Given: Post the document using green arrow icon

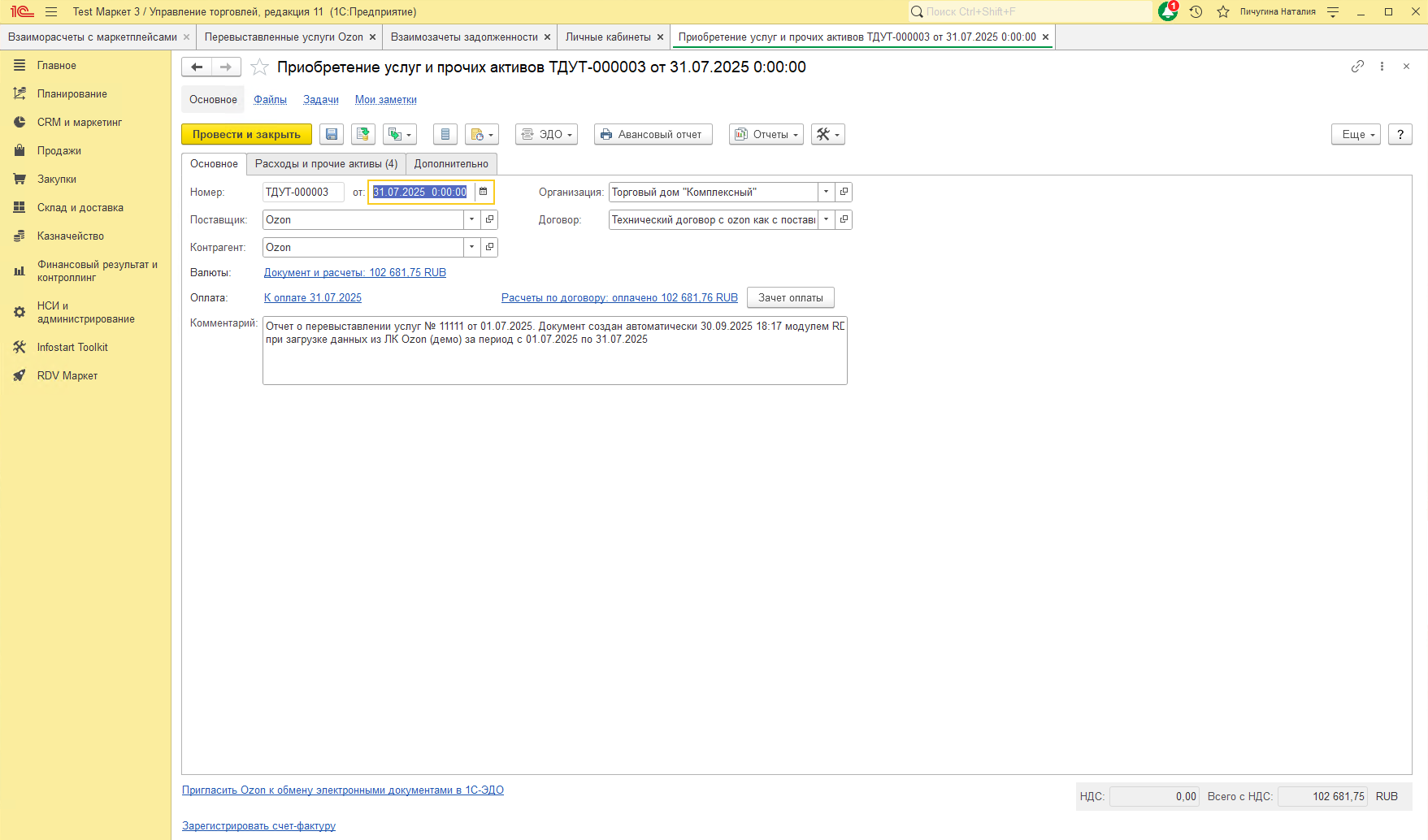Looking at the screenshot, I should pyautogui.click(x=363, y=134).
